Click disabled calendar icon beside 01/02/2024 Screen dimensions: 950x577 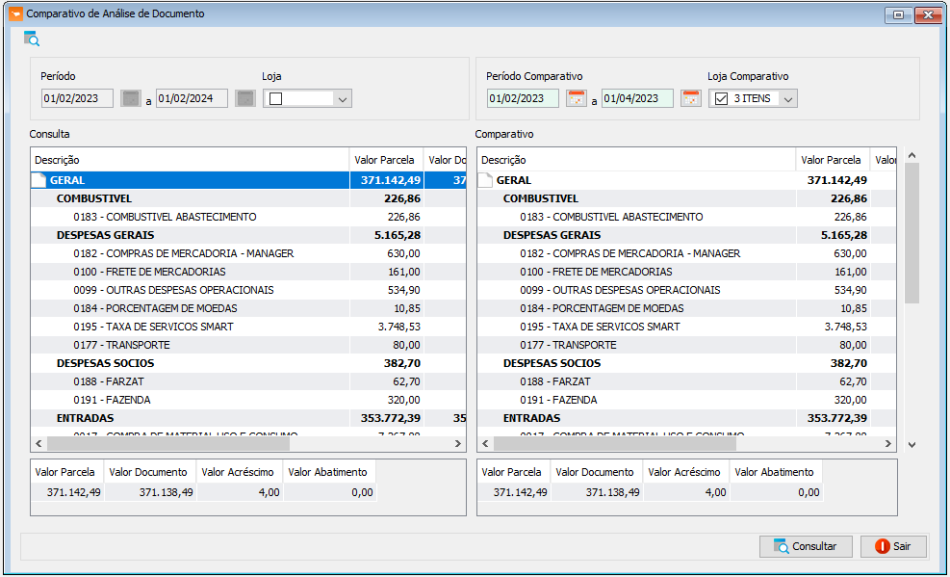[245, 98]
